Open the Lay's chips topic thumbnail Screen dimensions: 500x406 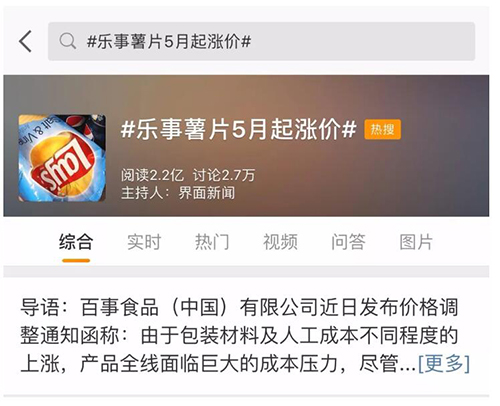(62, 158)
